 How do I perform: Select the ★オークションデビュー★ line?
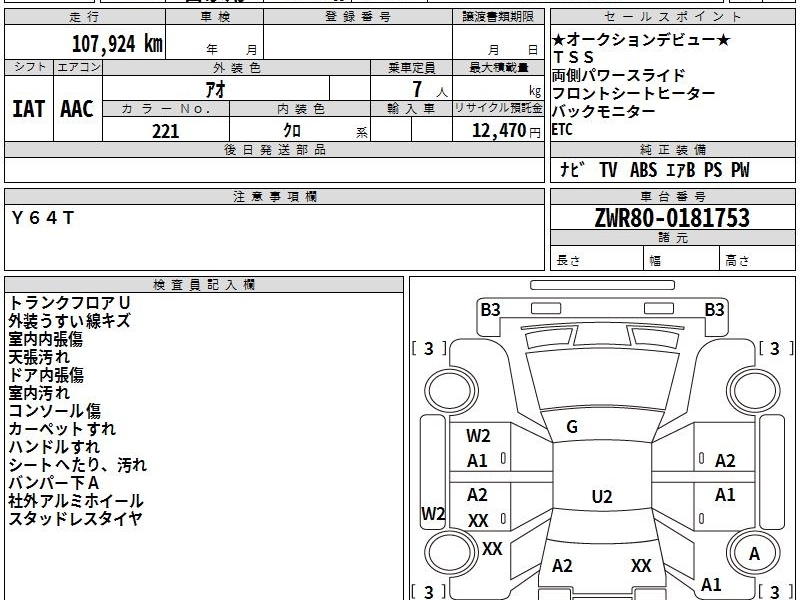641,40
